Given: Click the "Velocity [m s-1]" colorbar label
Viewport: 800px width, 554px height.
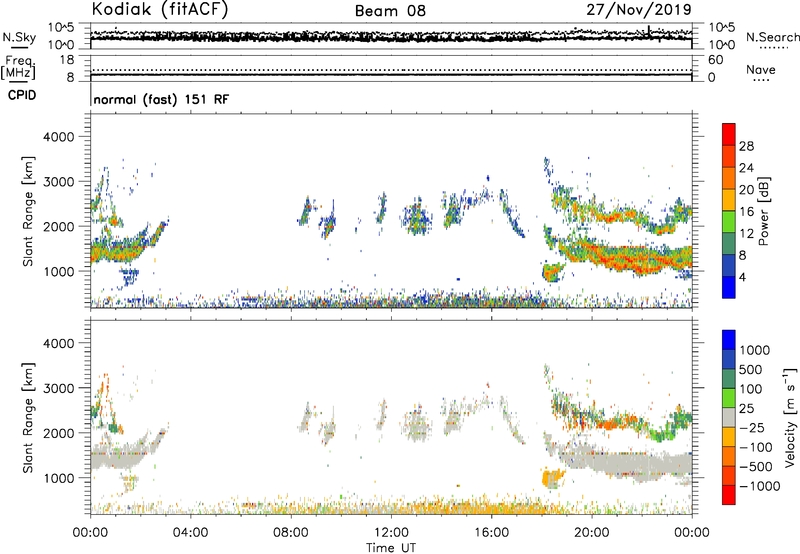Looking at the screenshot, I should click(790, 417).
